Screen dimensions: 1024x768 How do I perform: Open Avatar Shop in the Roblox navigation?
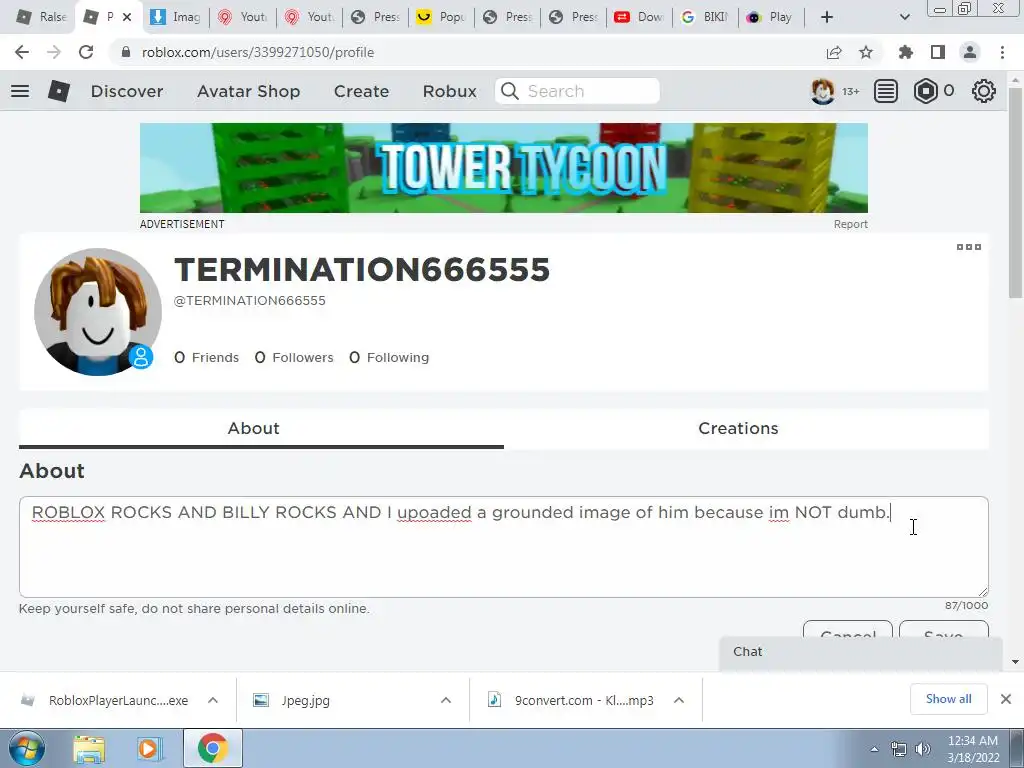point(248,91)
